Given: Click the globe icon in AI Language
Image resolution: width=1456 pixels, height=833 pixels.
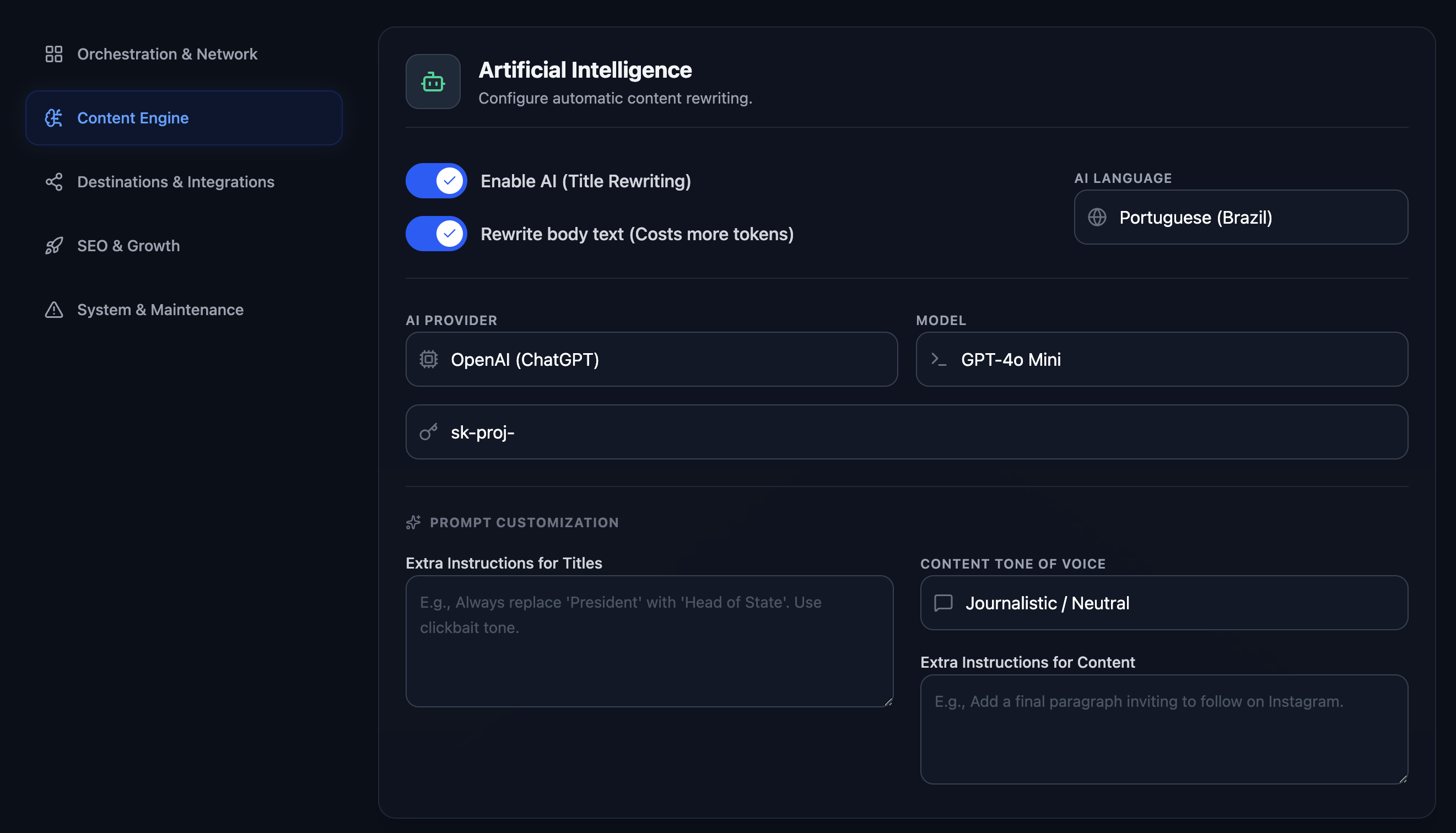Looking at the screenshot, I should tap(1097, 218).
